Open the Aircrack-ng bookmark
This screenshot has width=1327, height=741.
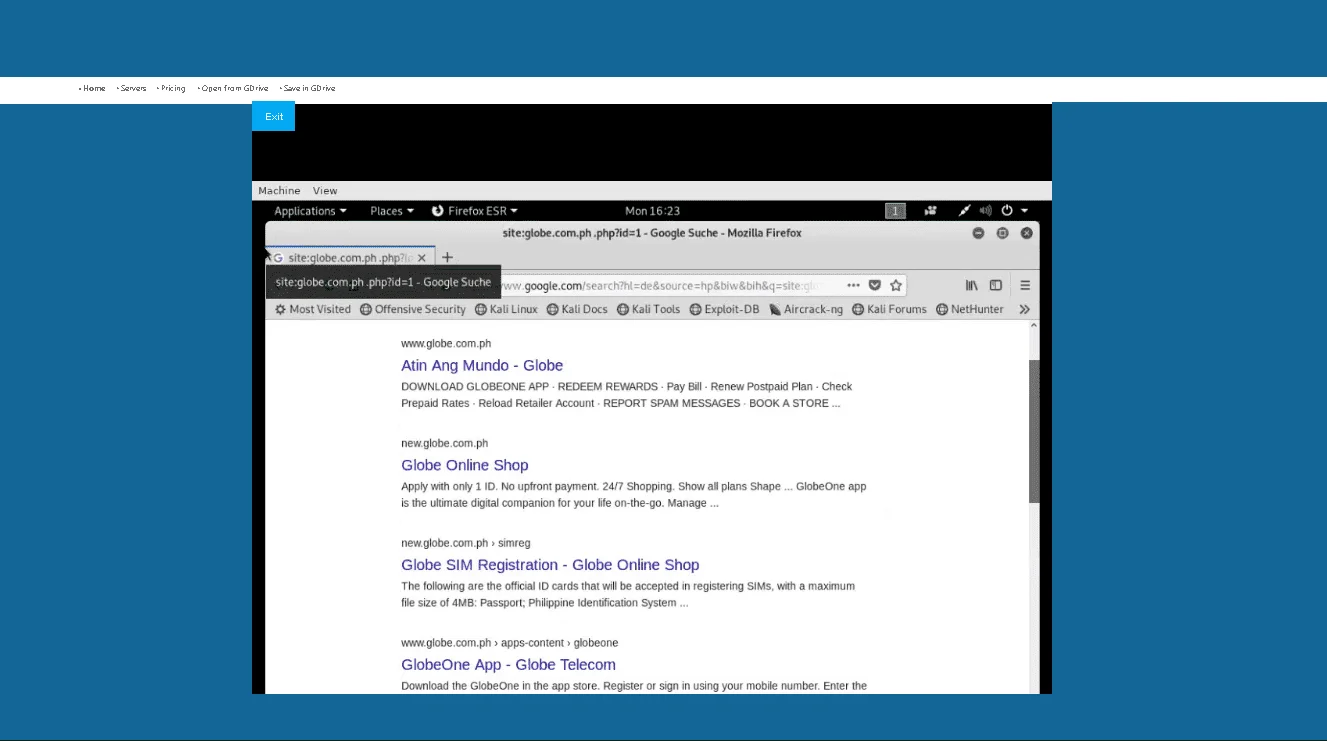[806, 310]
